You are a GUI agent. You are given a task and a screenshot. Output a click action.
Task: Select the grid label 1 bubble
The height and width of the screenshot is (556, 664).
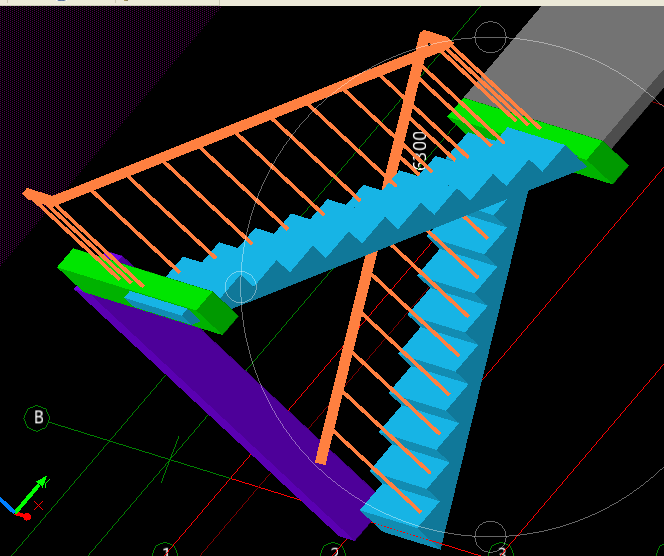[x=166, y=550]
